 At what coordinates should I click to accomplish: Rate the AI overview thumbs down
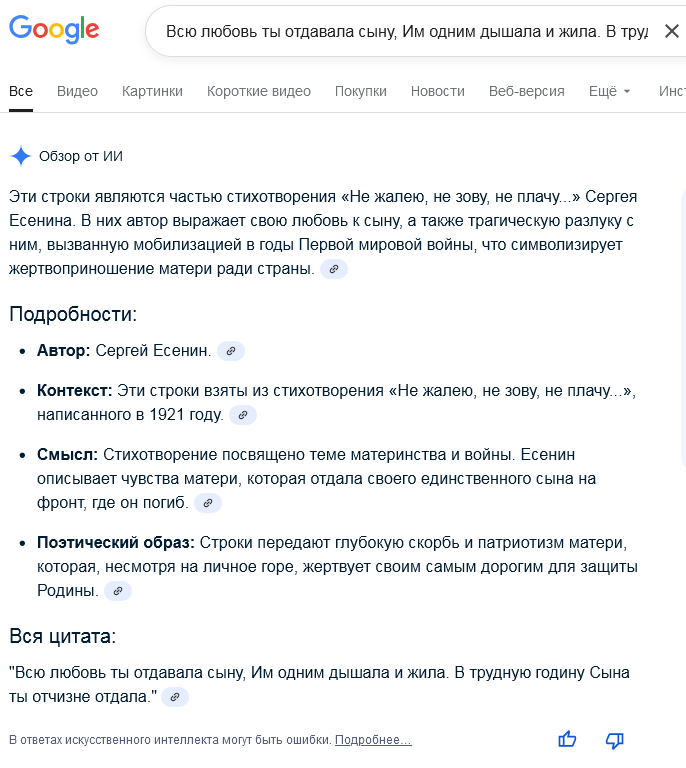point(615,740)
